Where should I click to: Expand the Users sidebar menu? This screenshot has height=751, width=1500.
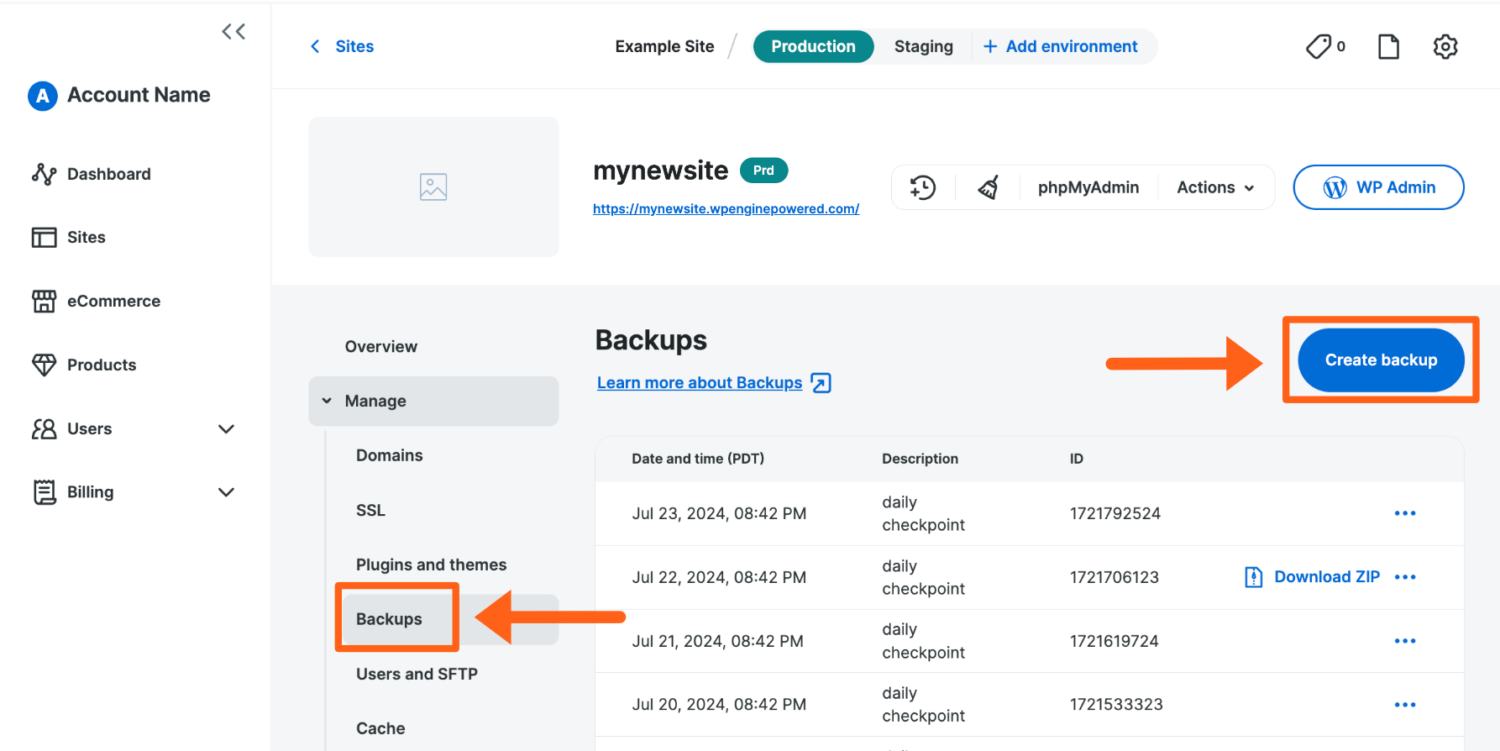(x=226, y=429)
